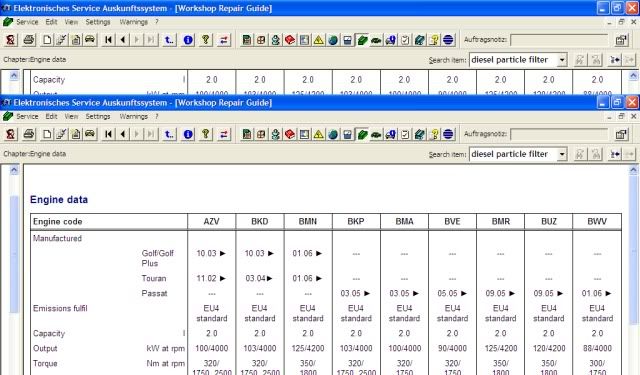Click engine code 'BKD' column header
The image size is (640, 375).
[260, 222]
